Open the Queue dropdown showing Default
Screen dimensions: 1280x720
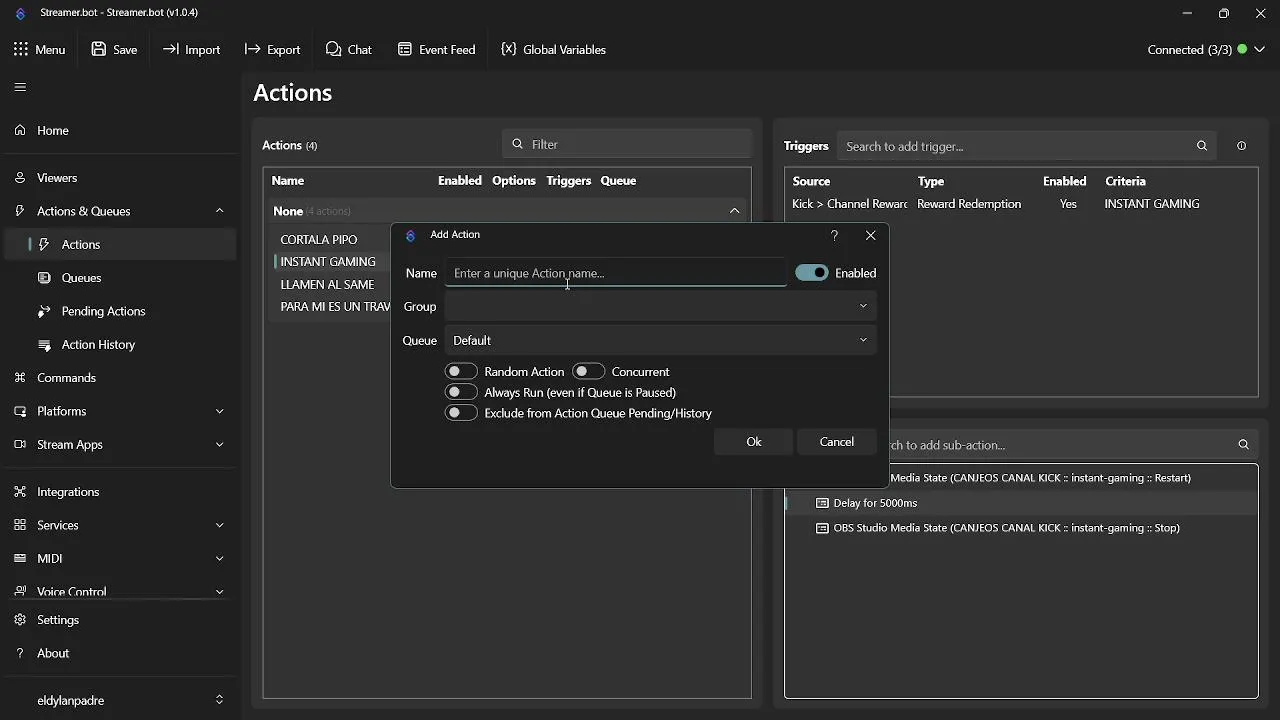pos(660,340)
